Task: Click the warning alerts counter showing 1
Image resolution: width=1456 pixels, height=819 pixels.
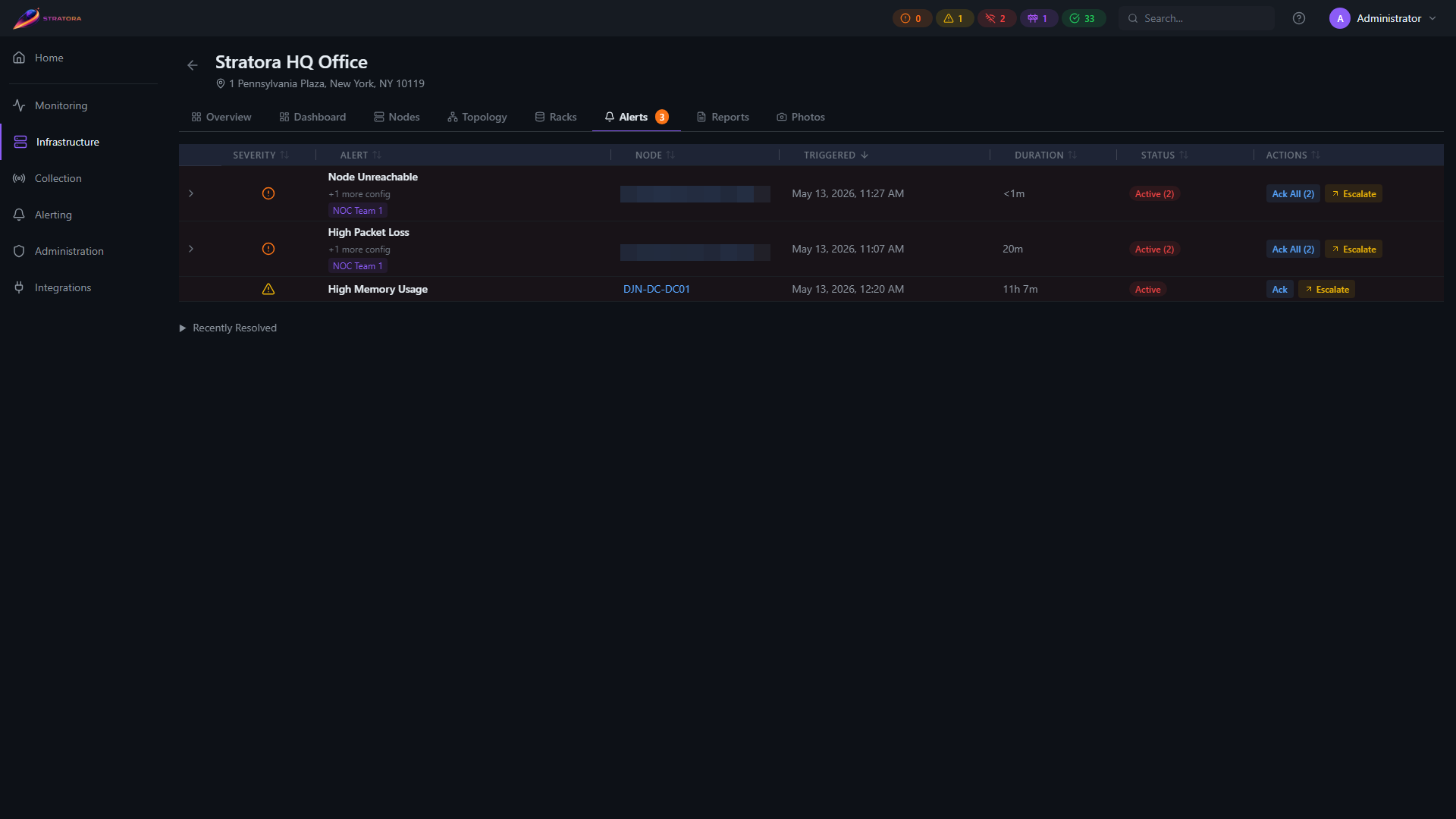Action: pyautogui.click(x=954, y=18)
